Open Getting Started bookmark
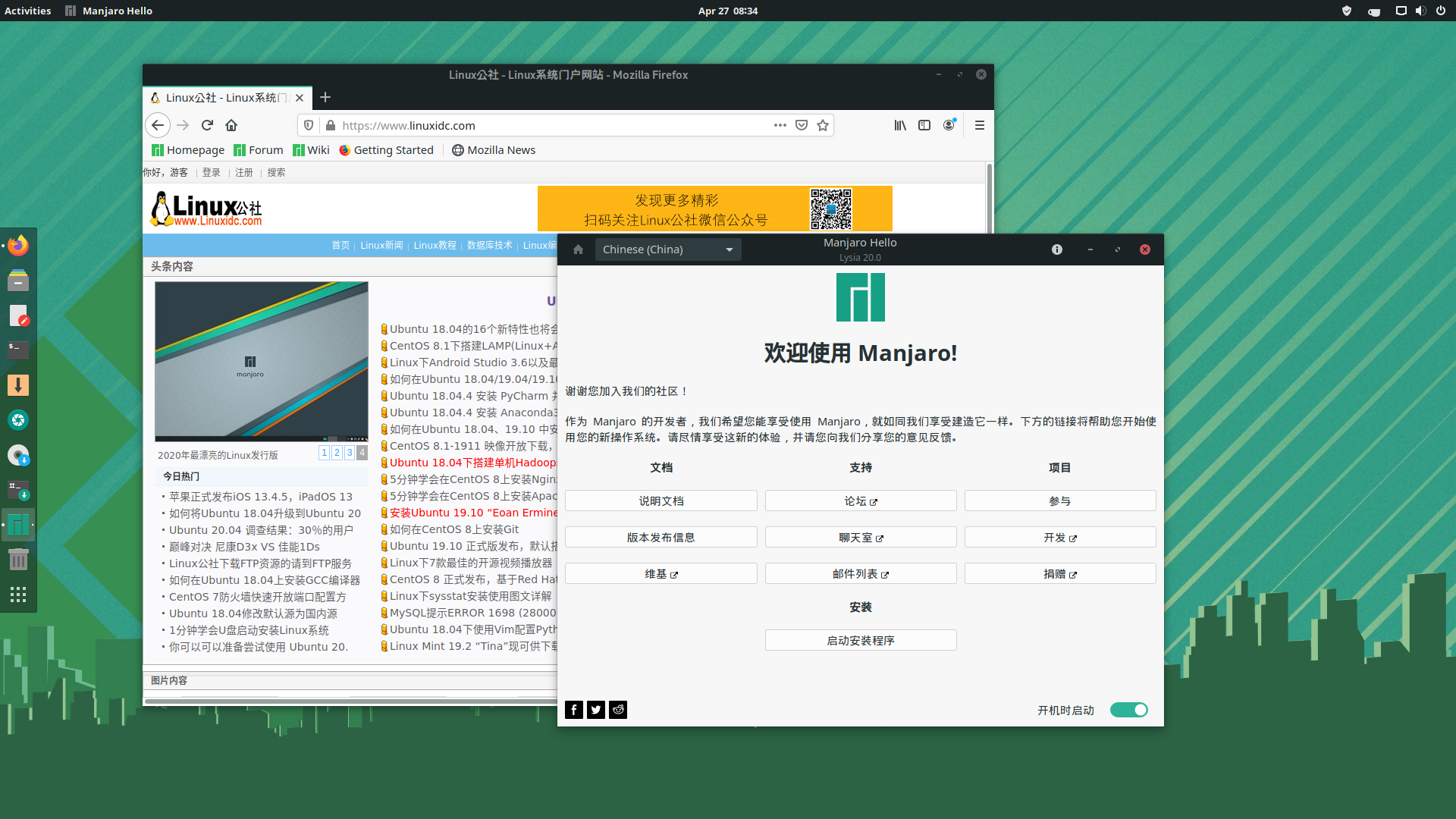The image size is (1456, 819). [x=387, y=150]
